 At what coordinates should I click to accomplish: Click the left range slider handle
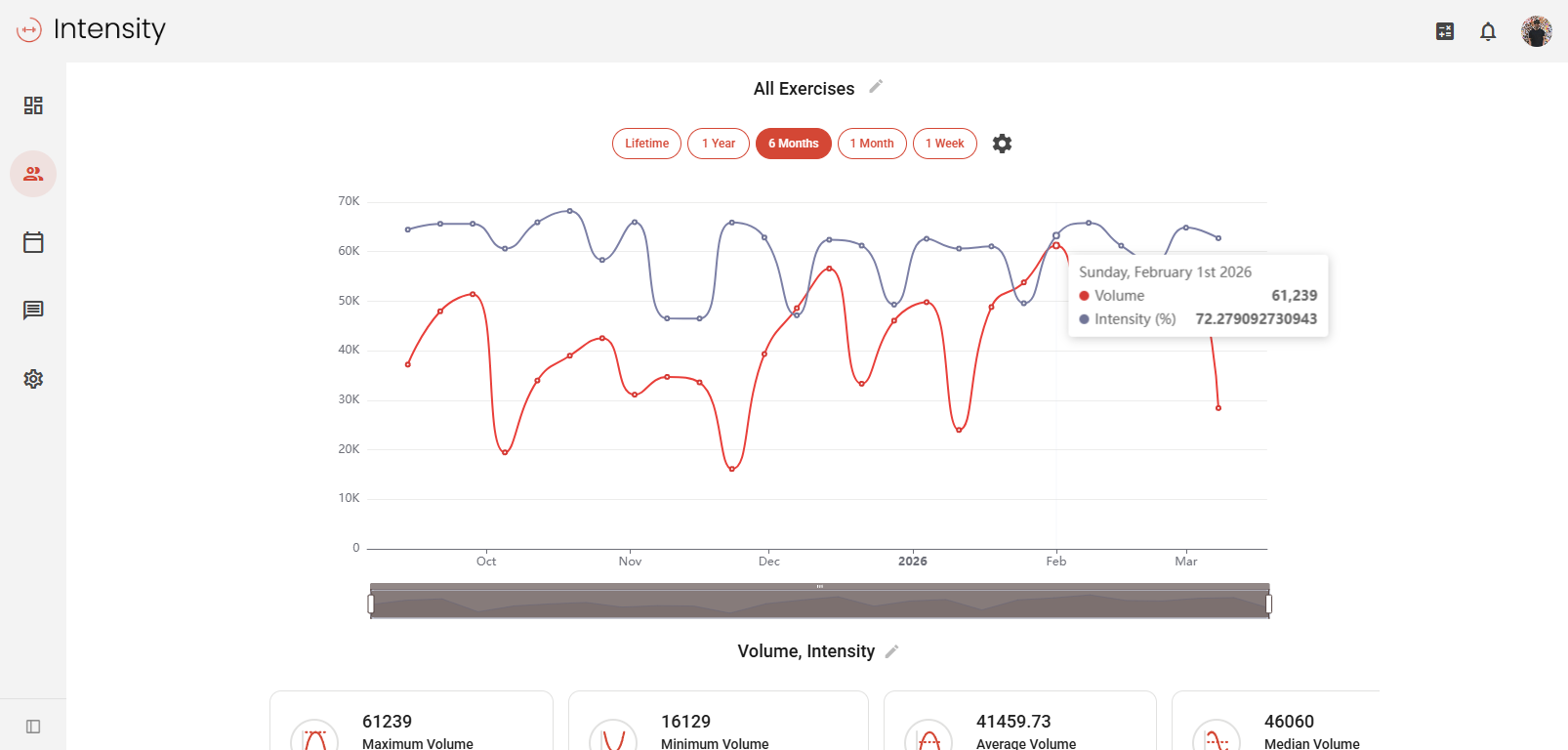click(371, 604)
